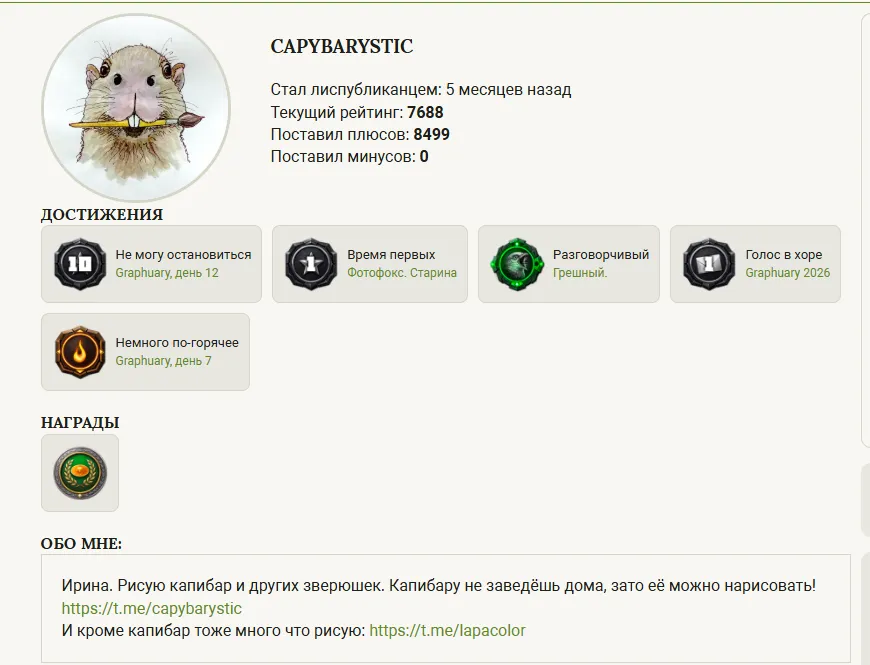The image size is (870, 665).
Task: Open the t.me/capybarystic Telegram link
Action: pyautogui.click(x=152, y=608)
